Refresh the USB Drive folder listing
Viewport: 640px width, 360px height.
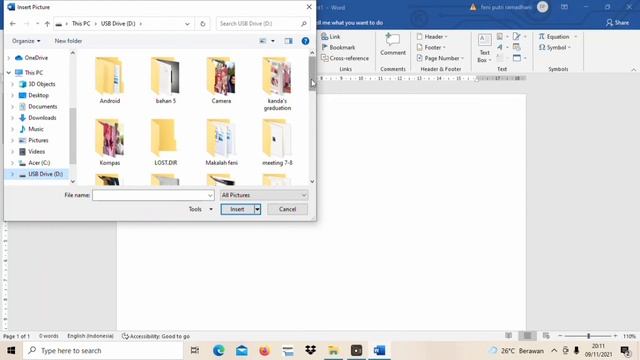click(202, 24)
